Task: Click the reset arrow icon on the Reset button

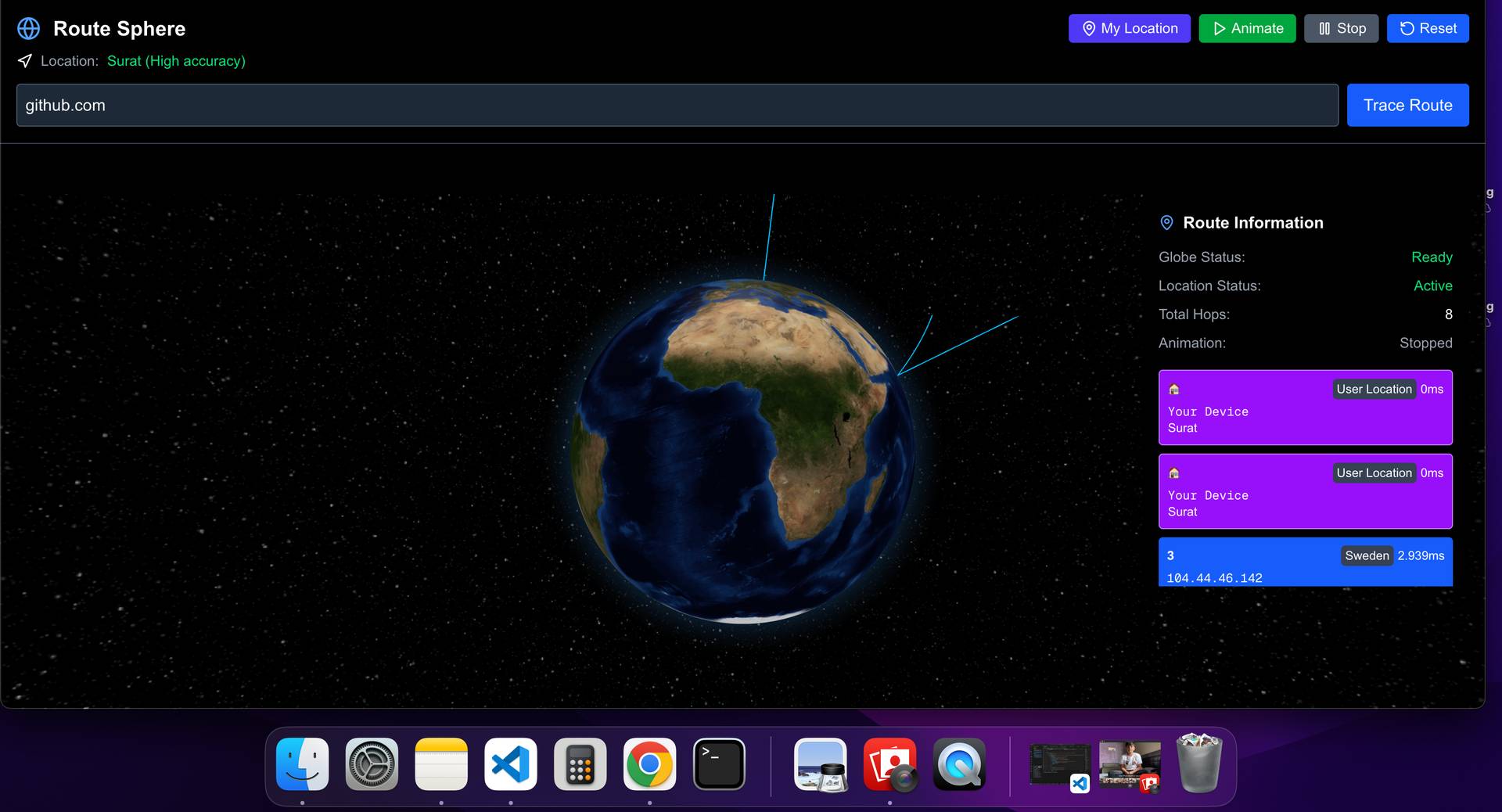Action: 1406,28
